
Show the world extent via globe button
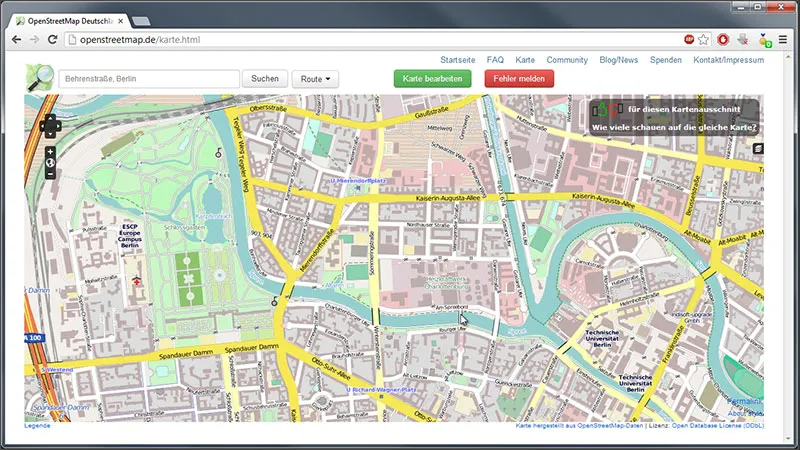pyautogui.click(x=50, y=163)
